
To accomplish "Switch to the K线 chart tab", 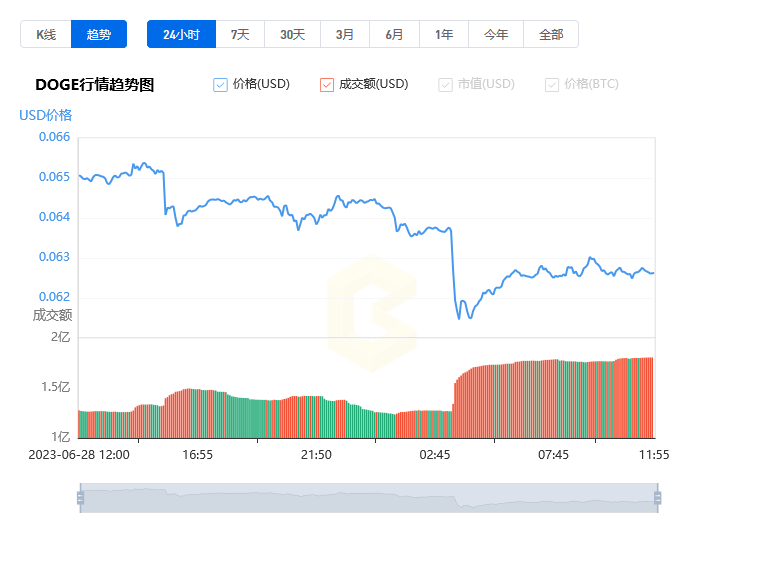I will (x=46, y=34).
